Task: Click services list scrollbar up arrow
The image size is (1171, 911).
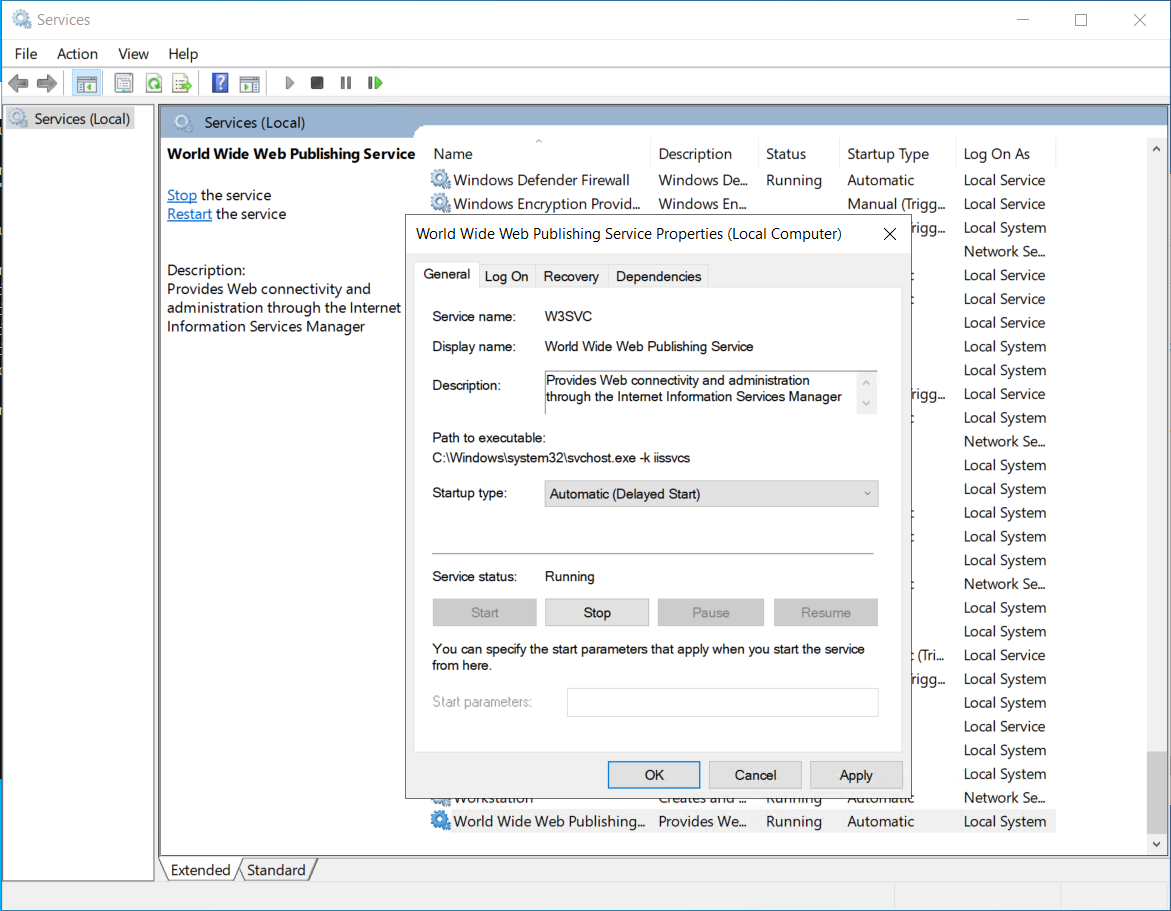Action: [x=1156, y=149]
